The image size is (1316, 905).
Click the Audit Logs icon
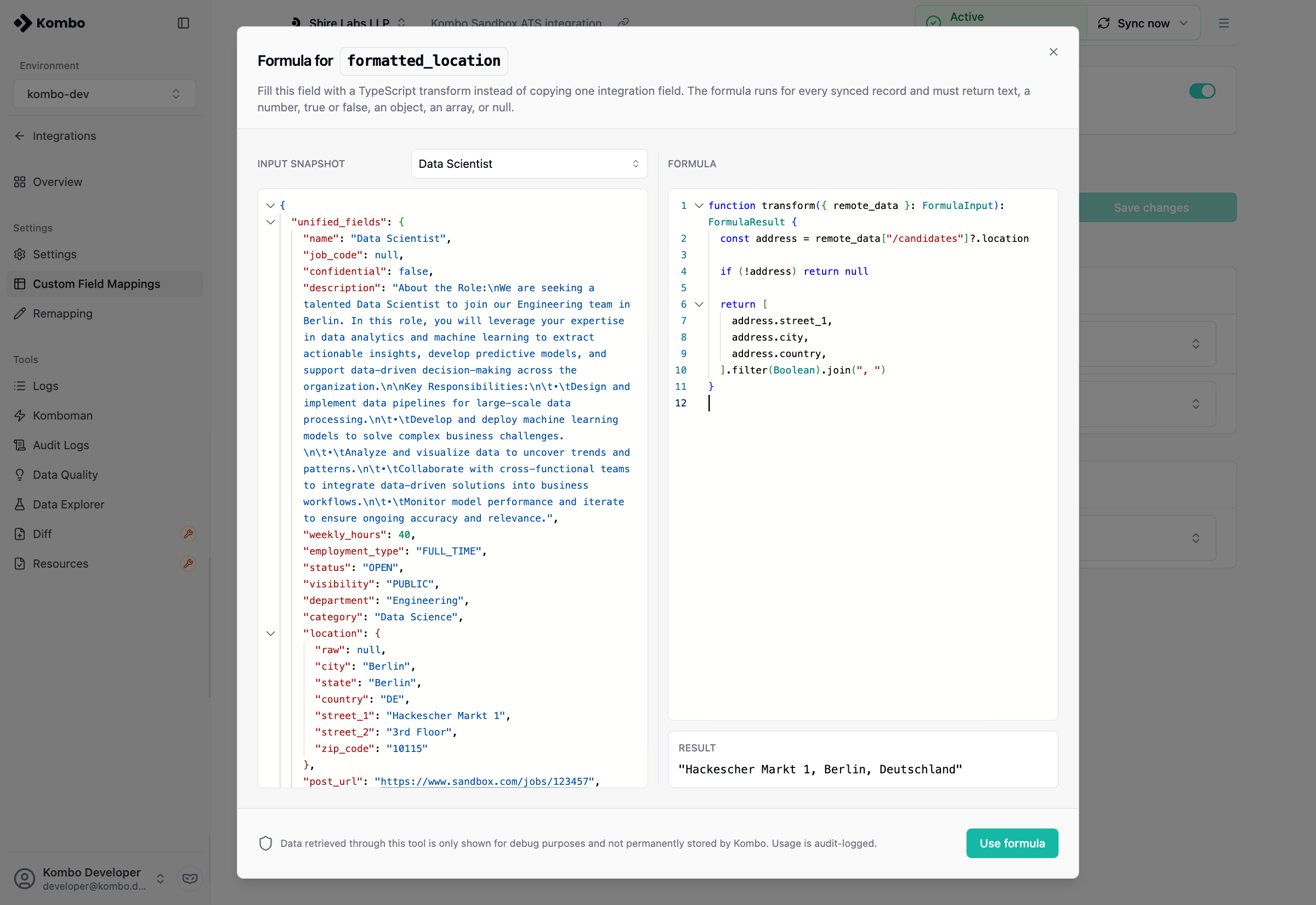pyautogui.click(x=20, y=445)
